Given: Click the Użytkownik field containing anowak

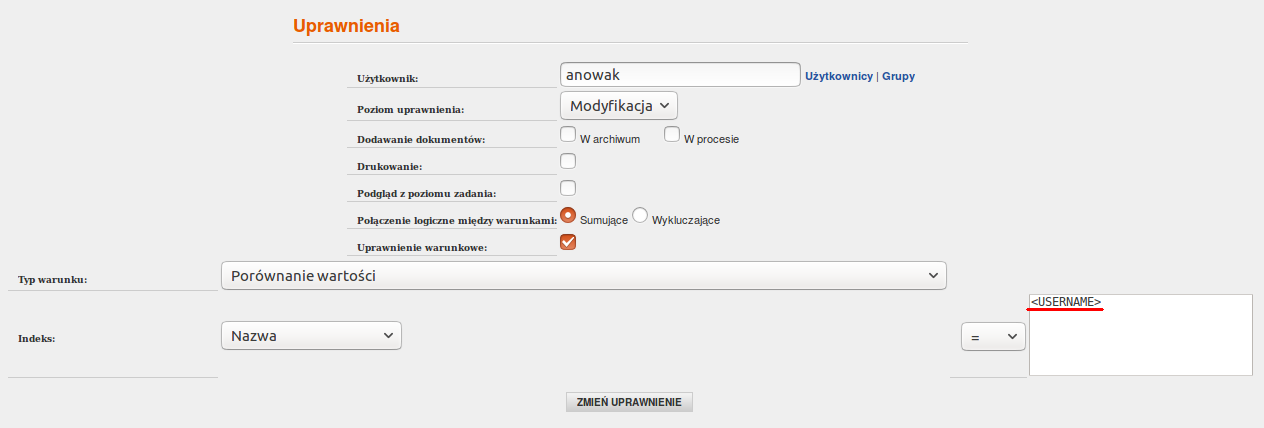Looking at the screenshot, I should point(680,74).
